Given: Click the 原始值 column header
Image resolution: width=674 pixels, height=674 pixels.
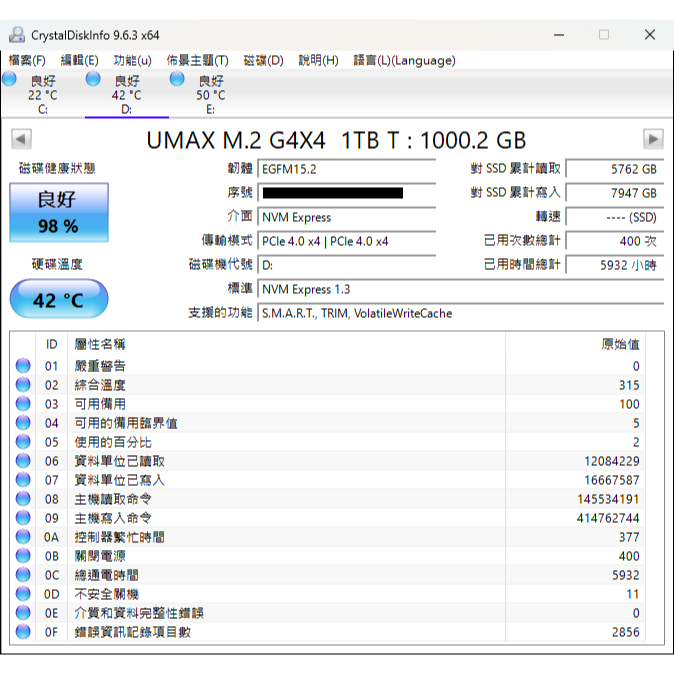Looking at the screenshot, I should [619, 344].
